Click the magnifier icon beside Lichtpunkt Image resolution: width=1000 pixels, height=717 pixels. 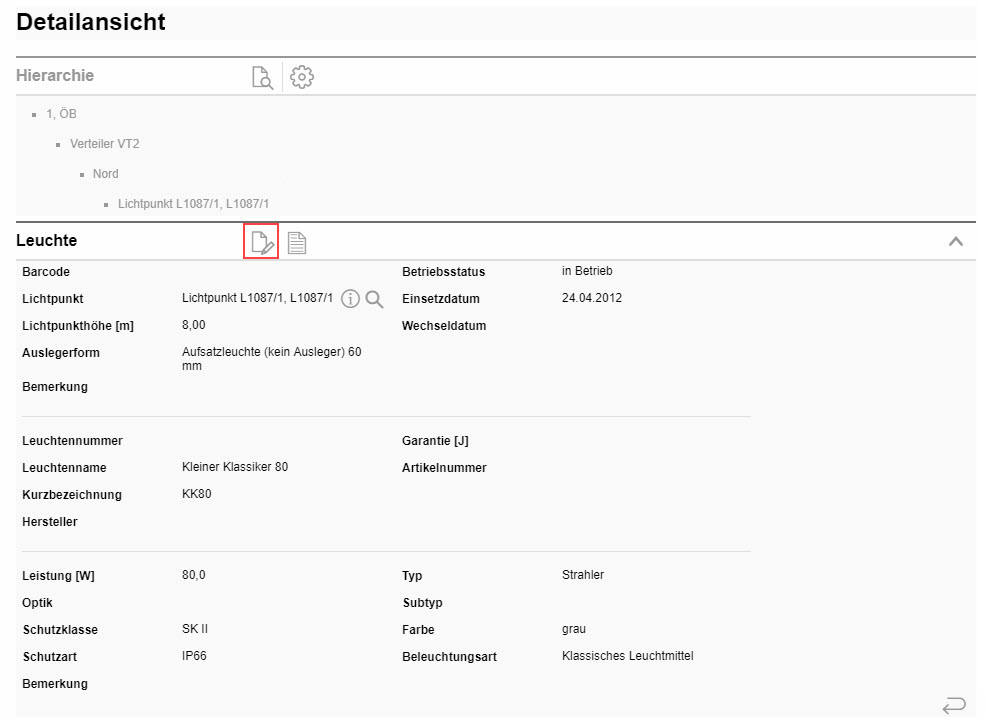coord(375,299)
